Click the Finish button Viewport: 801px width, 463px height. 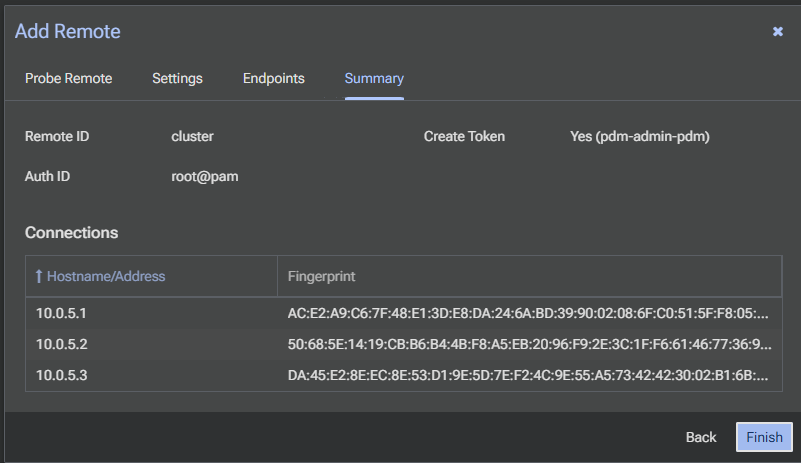[x=764, y=437]
